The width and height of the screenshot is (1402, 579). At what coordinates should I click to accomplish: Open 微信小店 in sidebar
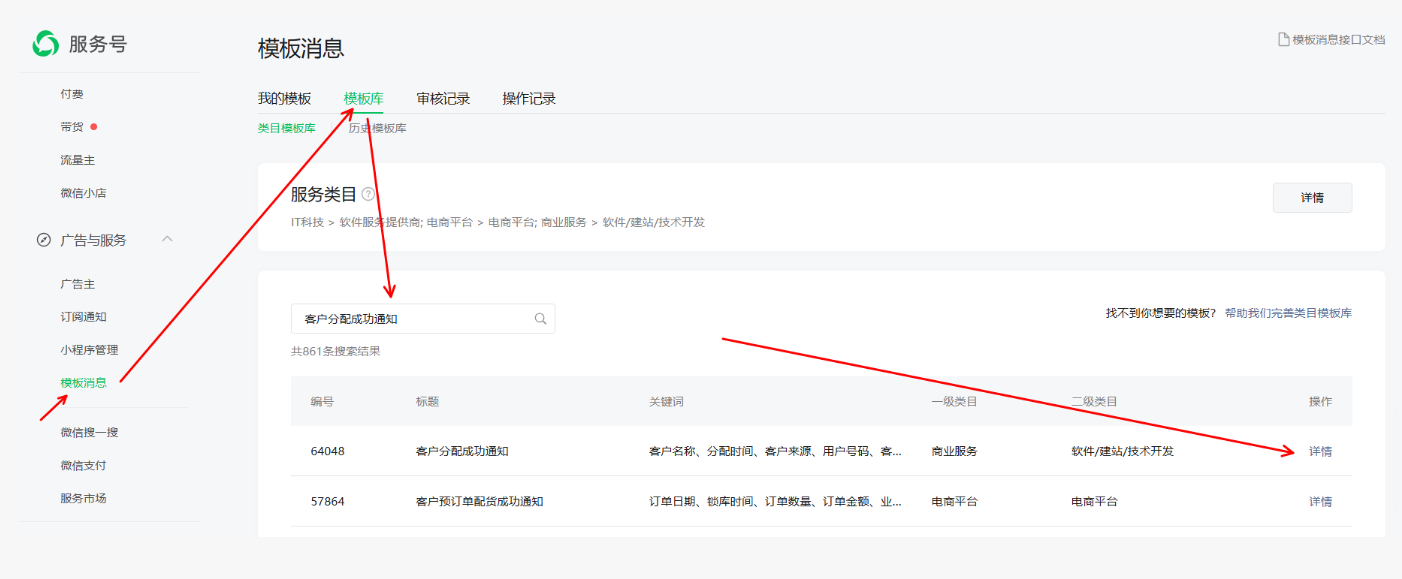[83, 193]
